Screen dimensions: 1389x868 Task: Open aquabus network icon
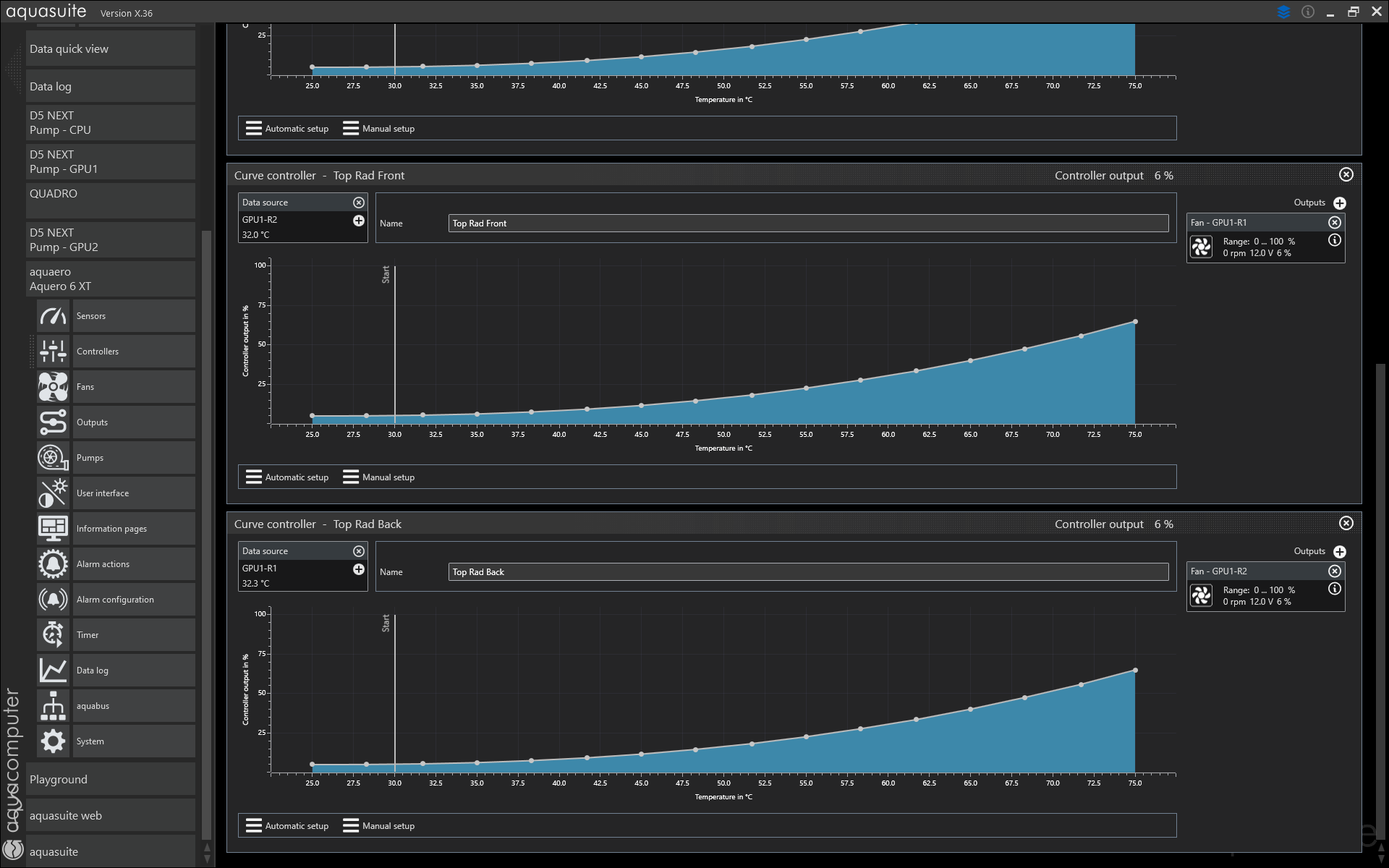[x=53, y=706]
